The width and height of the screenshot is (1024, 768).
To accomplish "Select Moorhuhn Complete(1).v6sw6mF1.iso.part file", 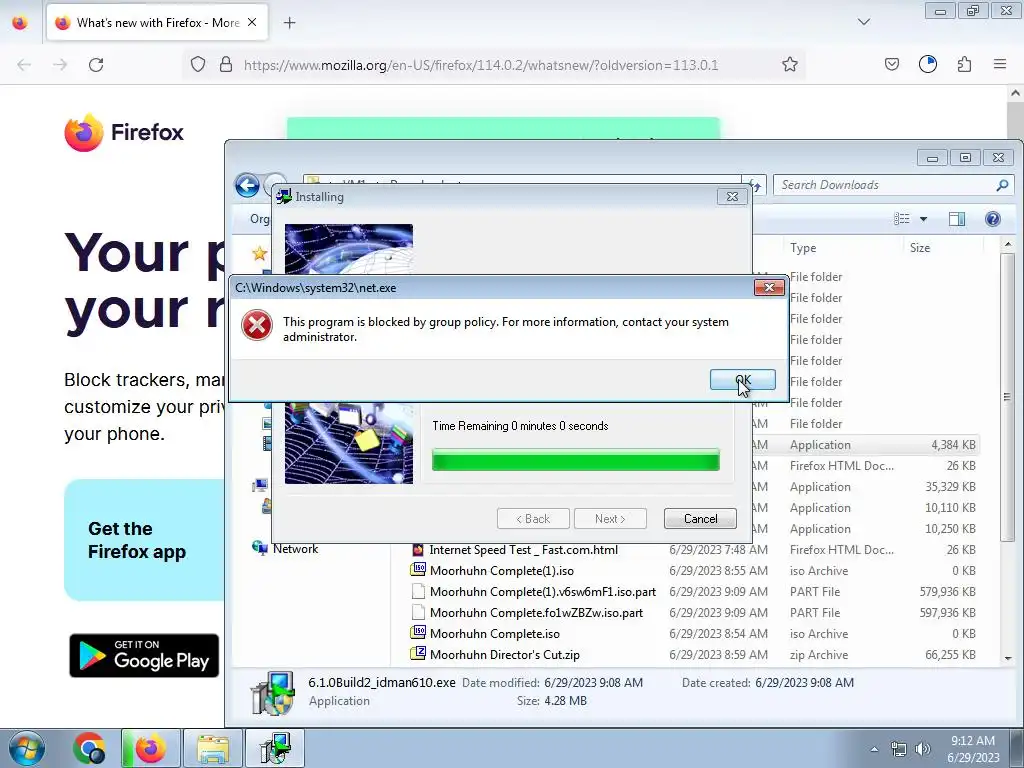I will [x=543, y=592].
